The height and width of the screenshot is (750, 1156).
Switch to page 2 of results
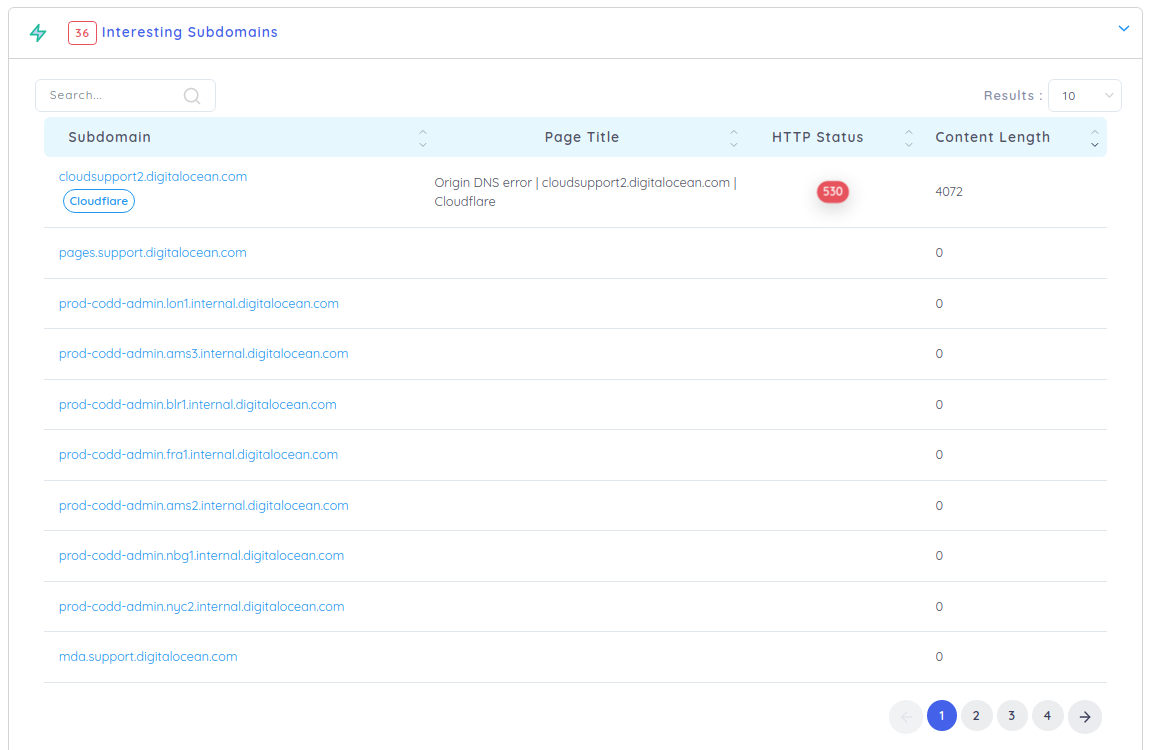click(976, 716)
